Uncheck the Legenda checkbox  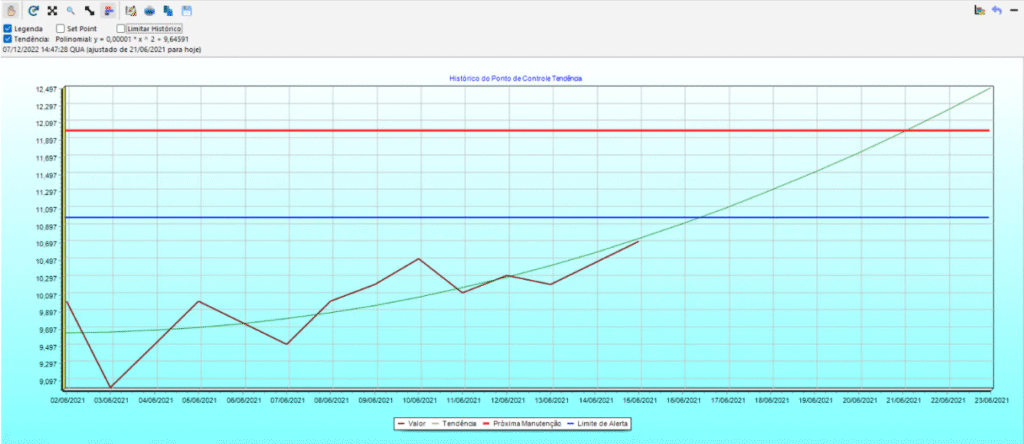click(x=8, y=29)
